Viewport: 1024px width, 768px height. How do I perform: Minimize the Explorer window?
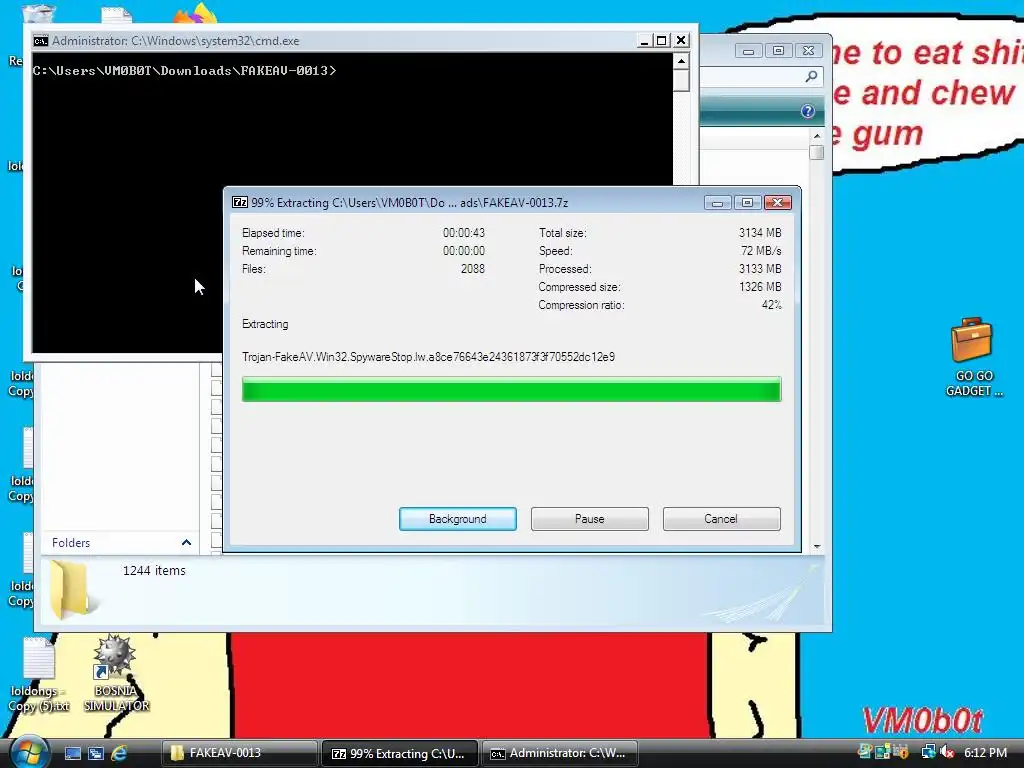pos(748,51)
